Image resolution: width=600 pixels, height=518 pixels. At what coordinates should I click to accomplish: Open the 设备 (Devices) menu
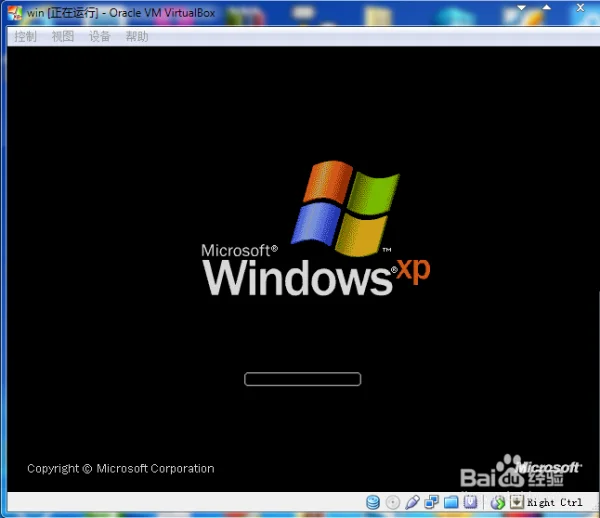click(99, 37)
